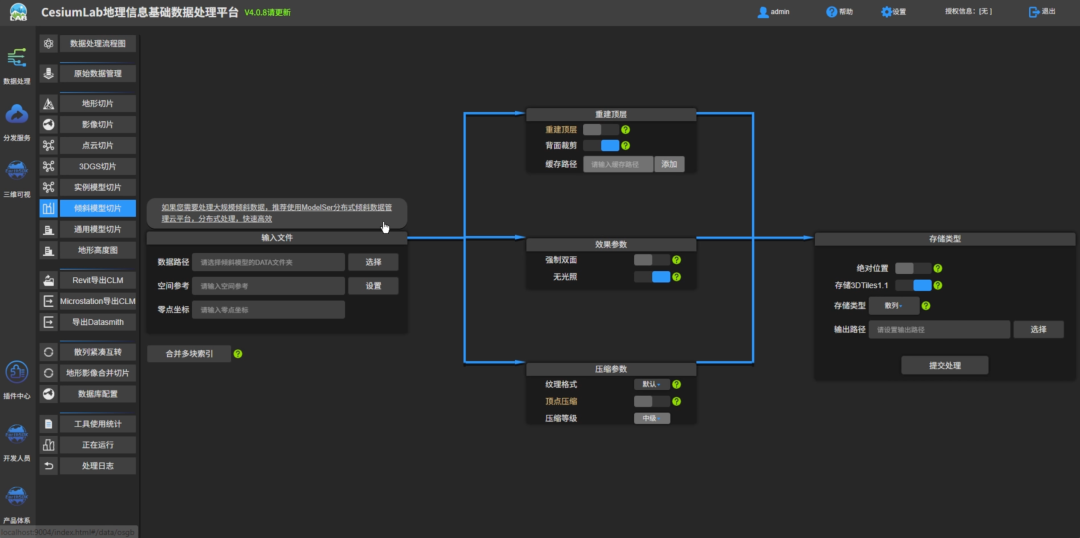Select 地形影像合并切片 in the sidebar
The image size is (1080, 538).
coord(98,373)
